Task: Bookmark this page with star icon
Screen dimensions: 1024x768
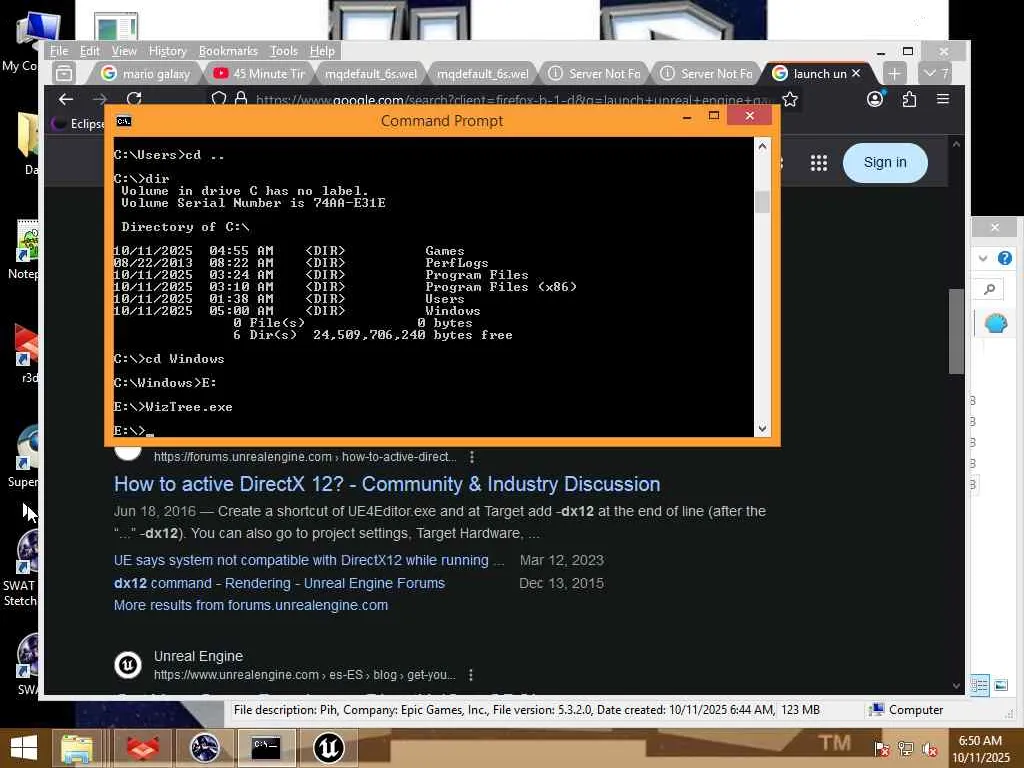Action: tap(790, 99)
